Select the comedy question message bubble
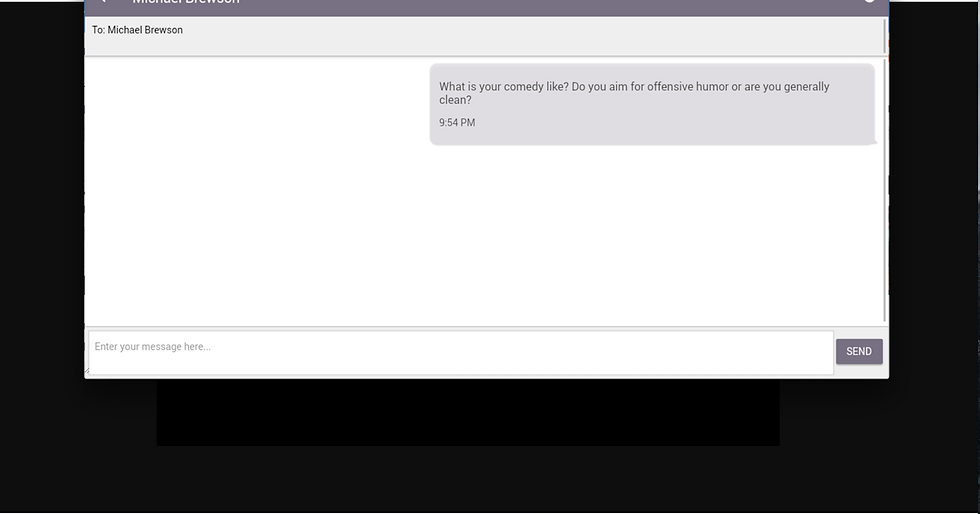The width and height of the screenshot is (980, 514). tap(652, 104)
